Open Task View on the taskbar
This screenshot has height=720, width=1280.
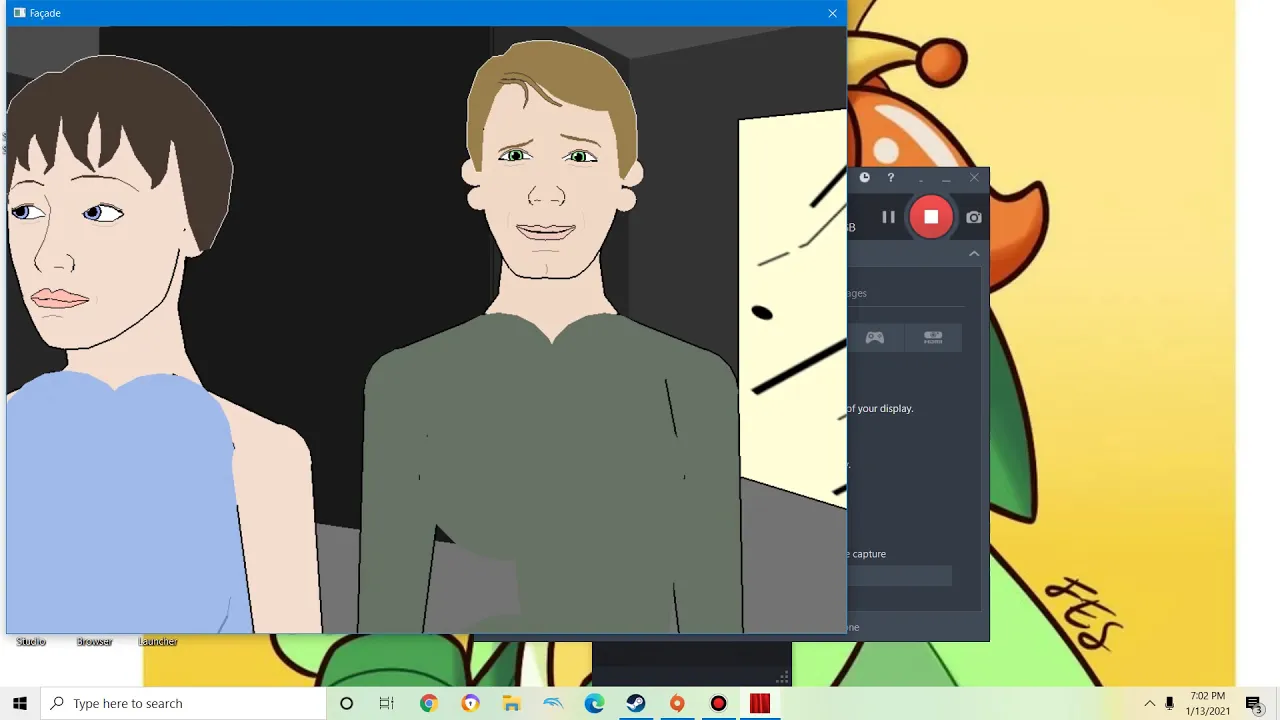click(x=387, y=704)
